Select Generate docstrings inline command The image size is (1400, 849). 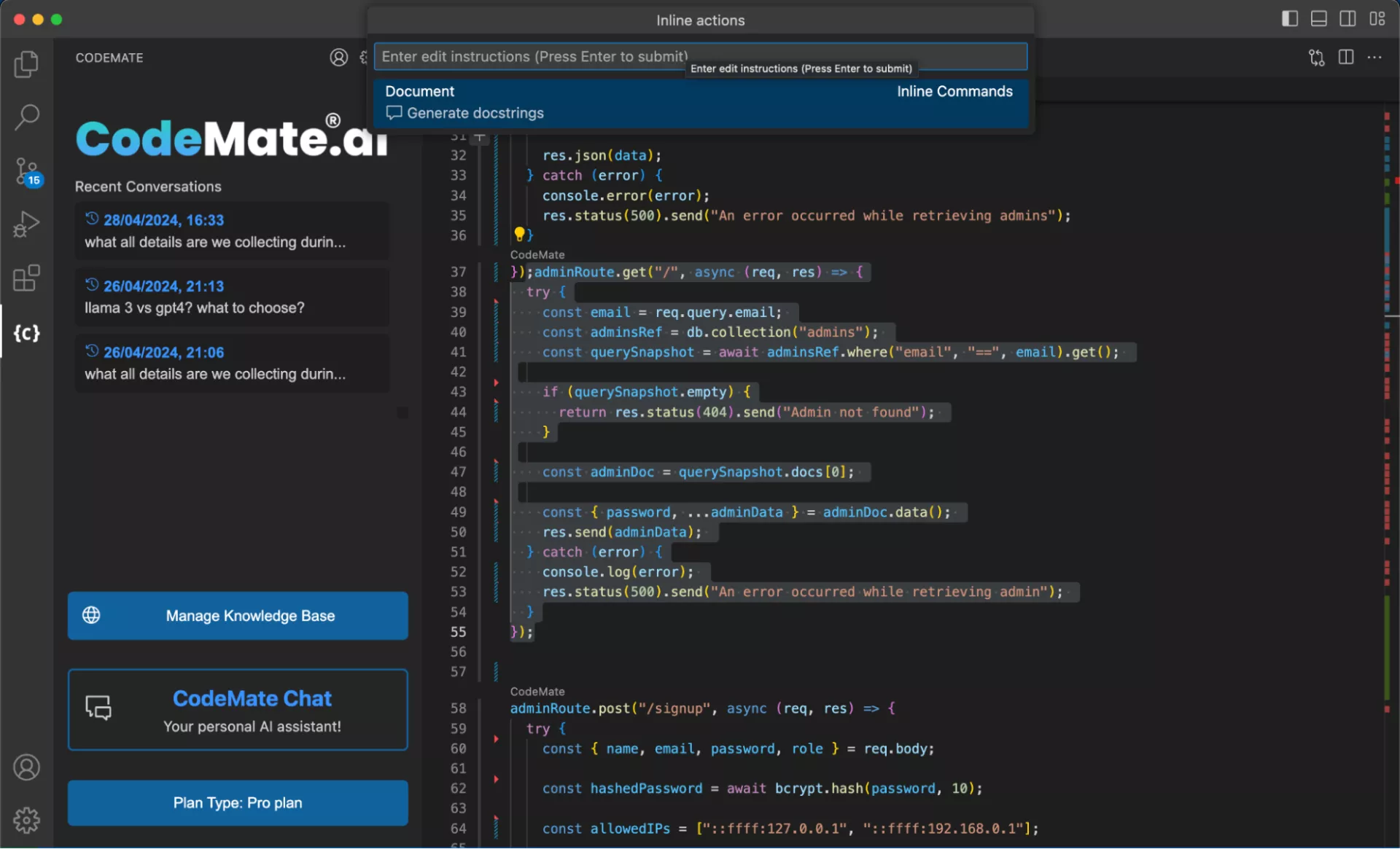tap(475, 113)
